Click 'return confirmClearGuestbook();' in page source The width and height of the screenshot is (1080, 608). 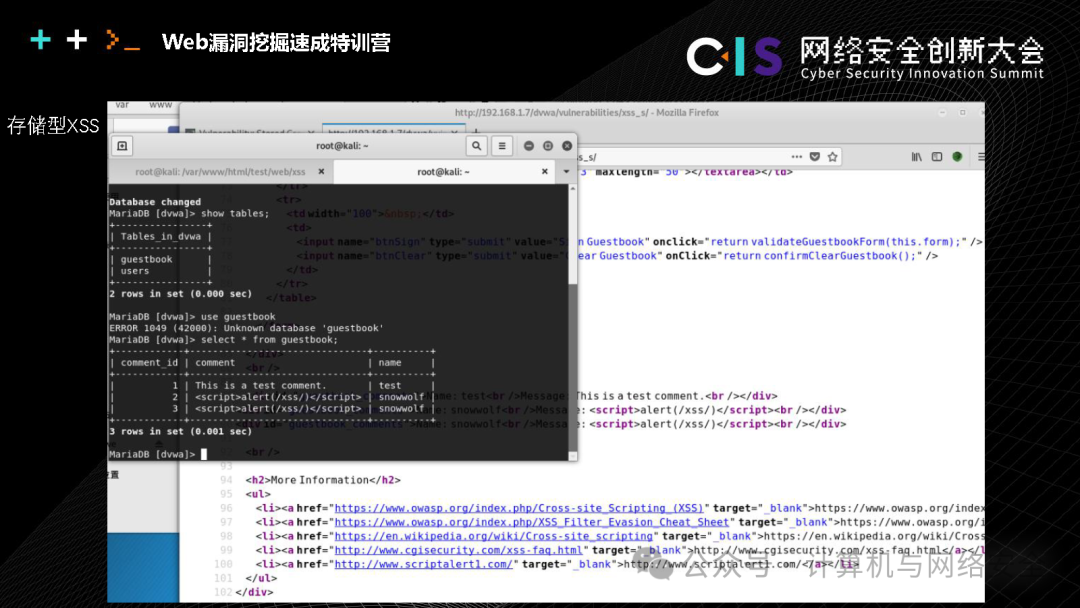pyautogui.click(x=822, y=255)
